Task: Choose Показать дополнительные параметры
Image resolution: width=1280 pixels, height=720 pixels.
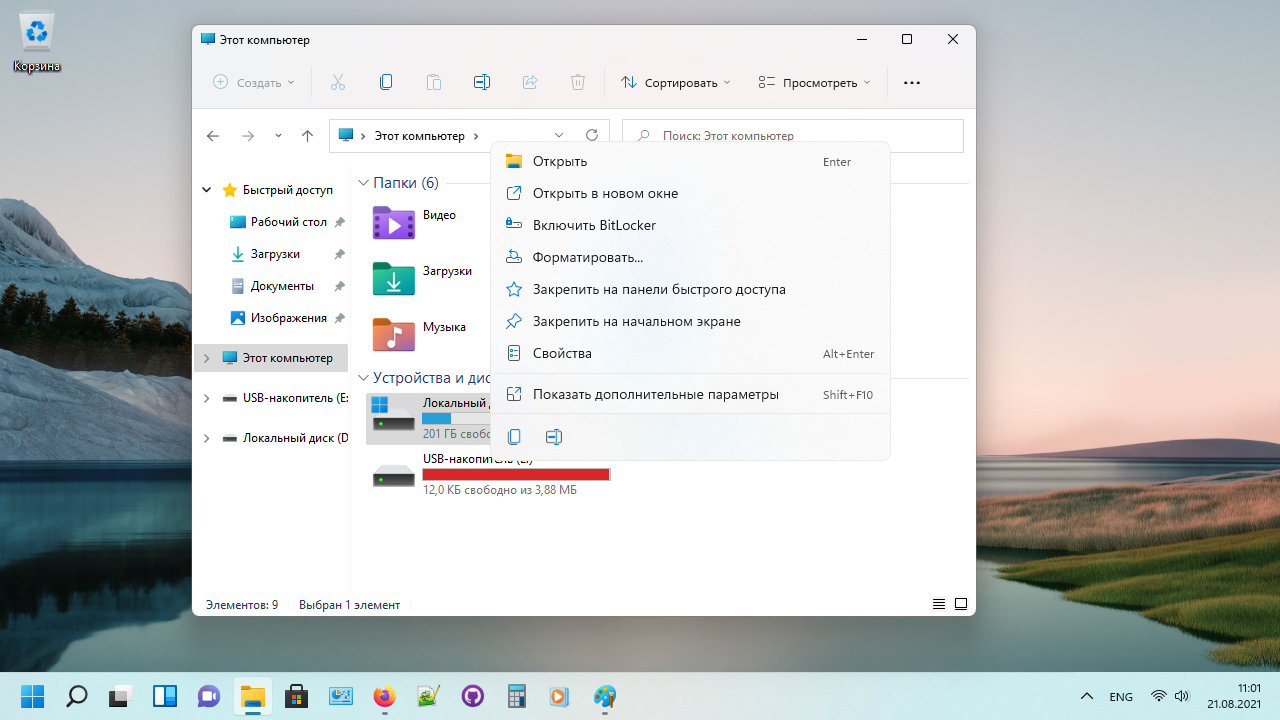Action: tap(690, 395)
